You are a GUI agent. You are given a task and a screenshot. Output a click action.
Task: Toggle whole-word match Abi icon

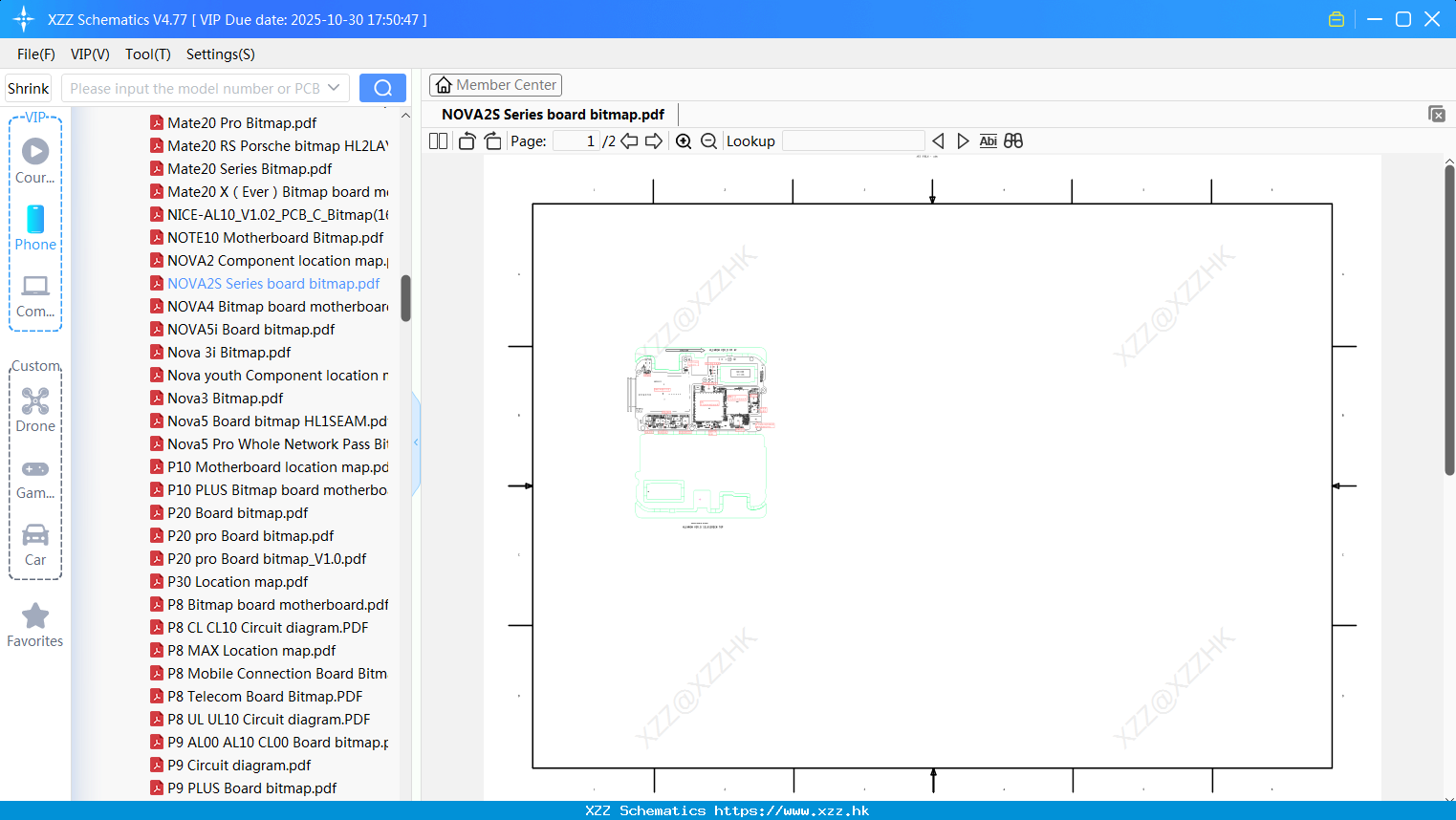coord(988,140)
